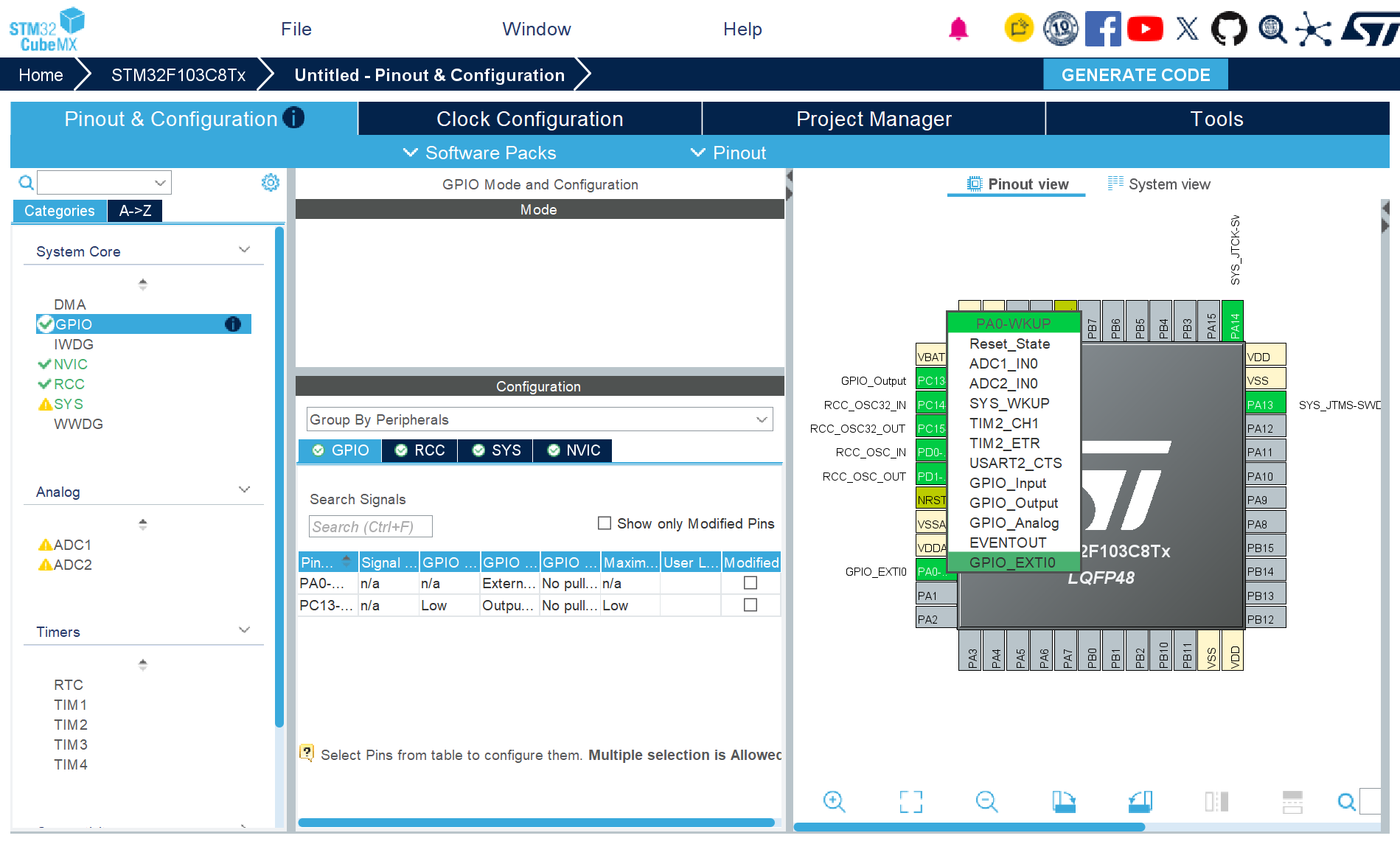Select TIM2 in Timers tree
This screenshot has width=1400, height=844.
coord(71,725)
